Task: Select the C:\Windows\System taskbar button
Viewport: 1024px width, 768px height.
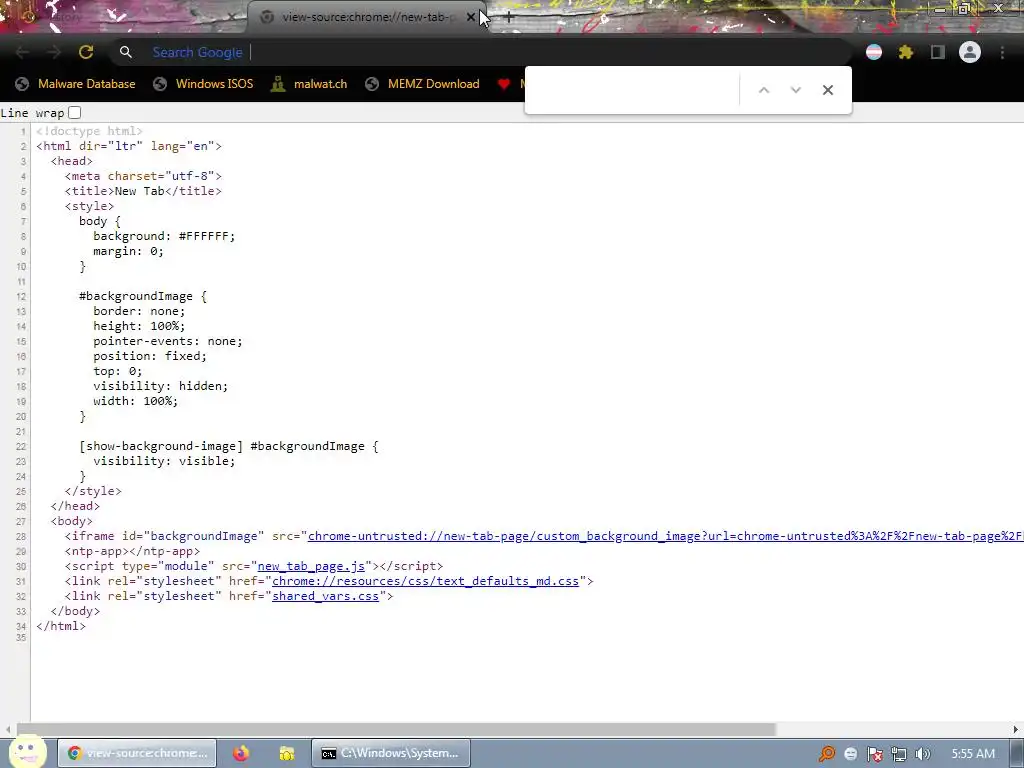Action: click(x=391, y=753)
